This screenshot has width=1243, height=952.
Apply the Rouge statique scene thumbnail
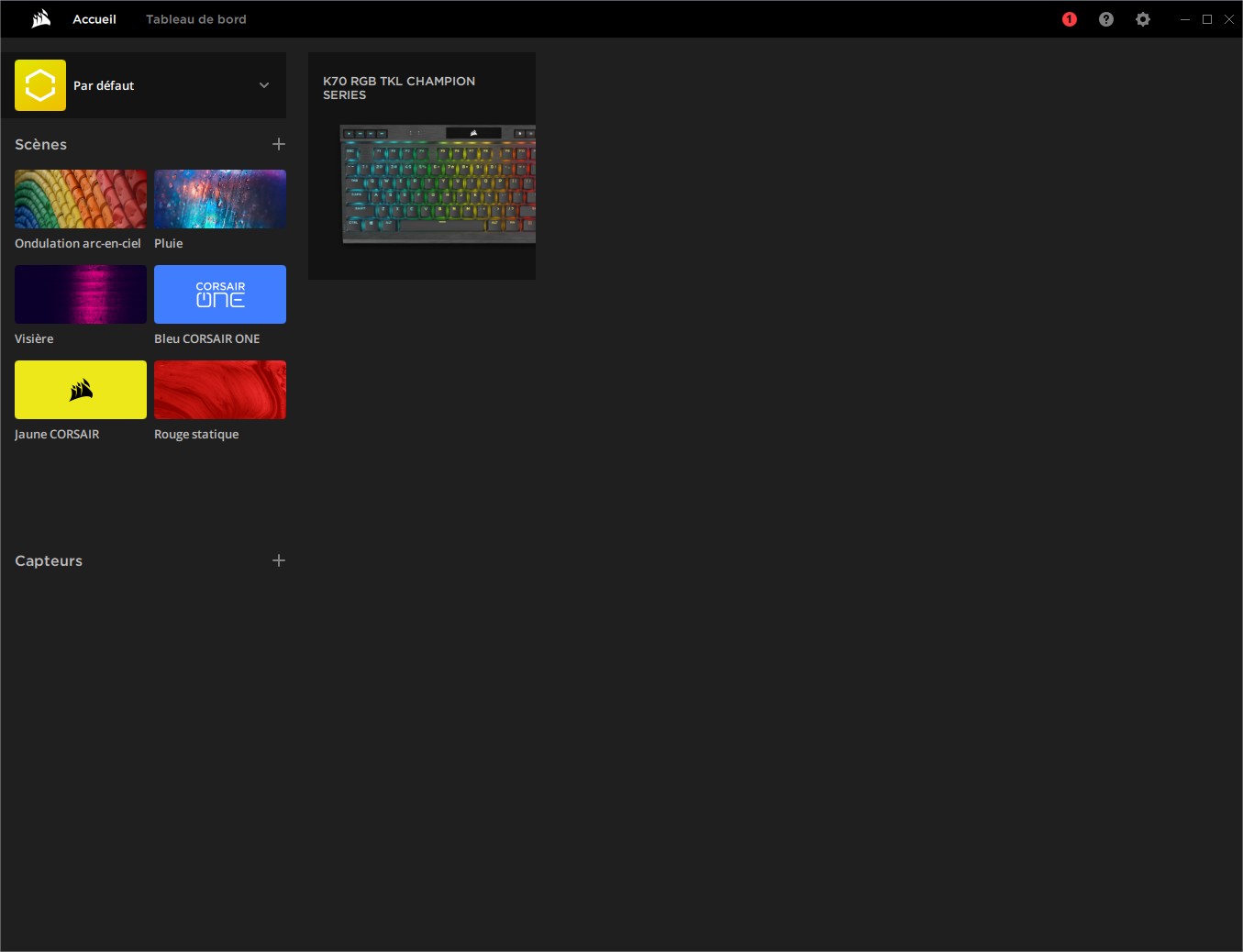tap(220, 390)
